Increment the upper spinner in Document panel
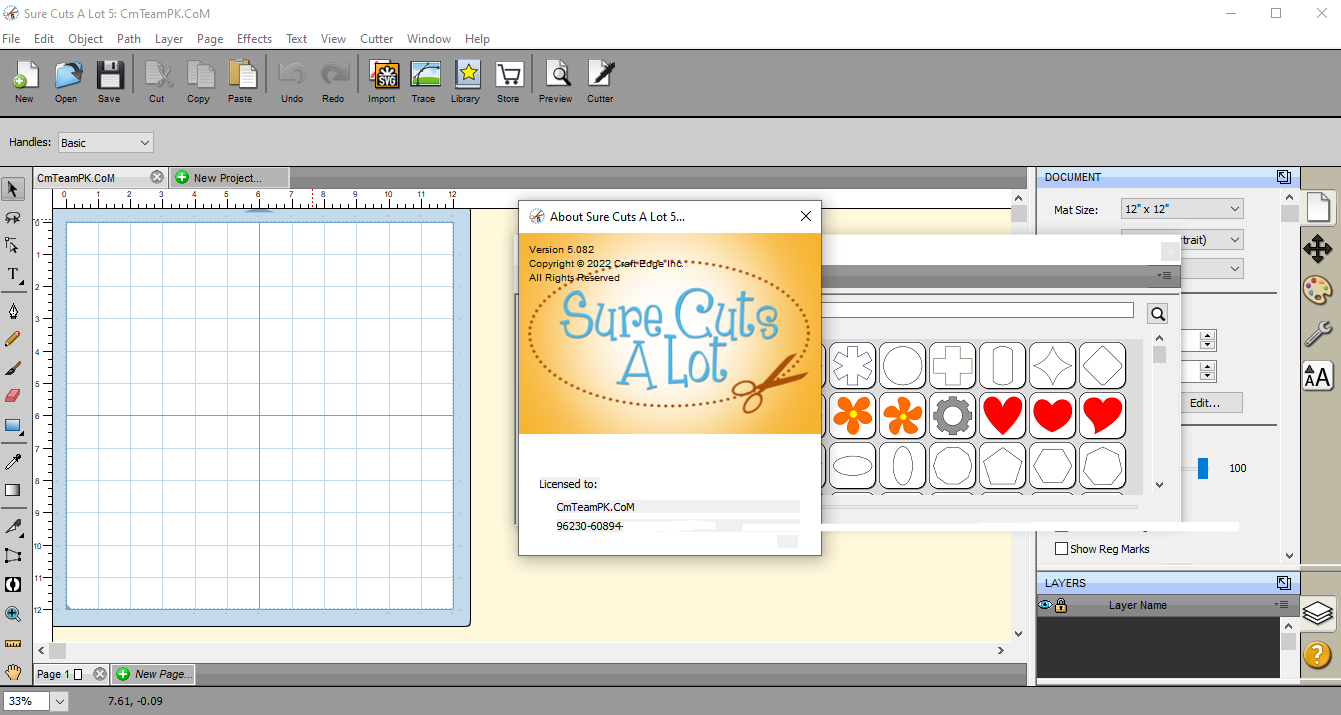Image resolution: width=1341 pixels, height=715 pixels. [1208, 336]
